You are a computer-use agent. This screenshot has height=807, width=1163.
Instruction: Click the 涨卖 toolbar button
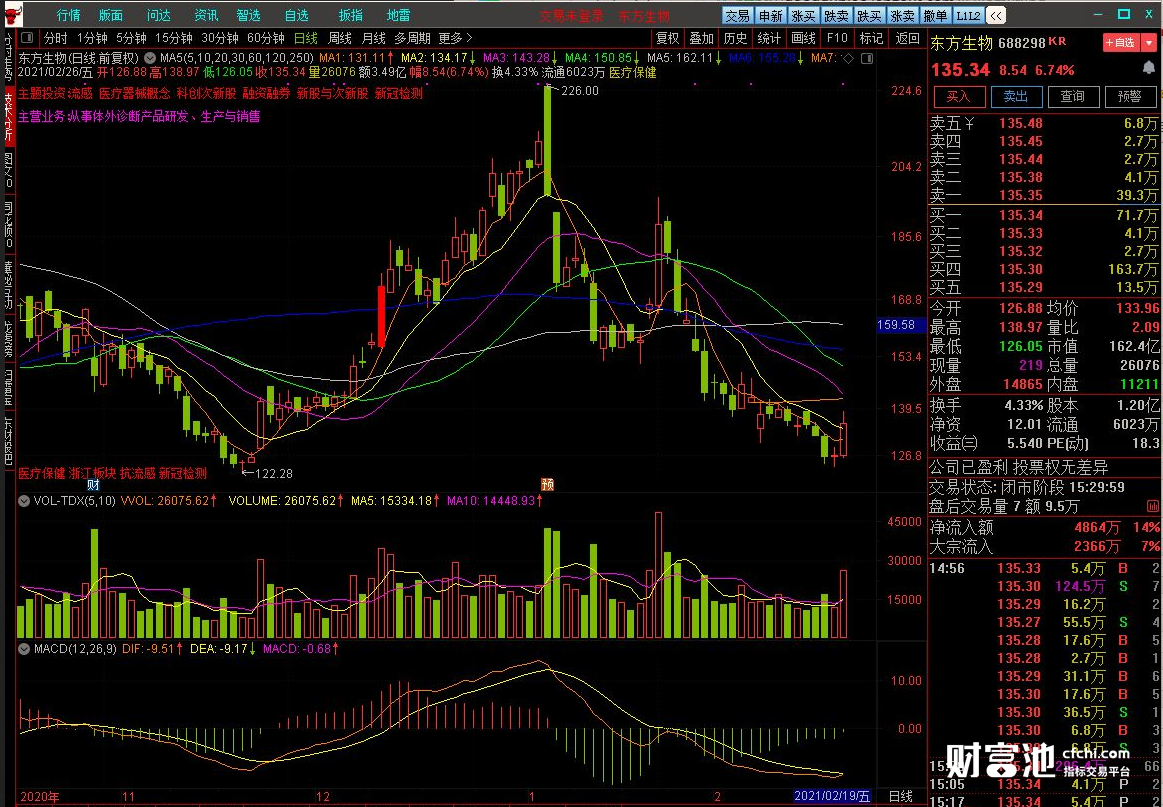click(x=903, y=16)
